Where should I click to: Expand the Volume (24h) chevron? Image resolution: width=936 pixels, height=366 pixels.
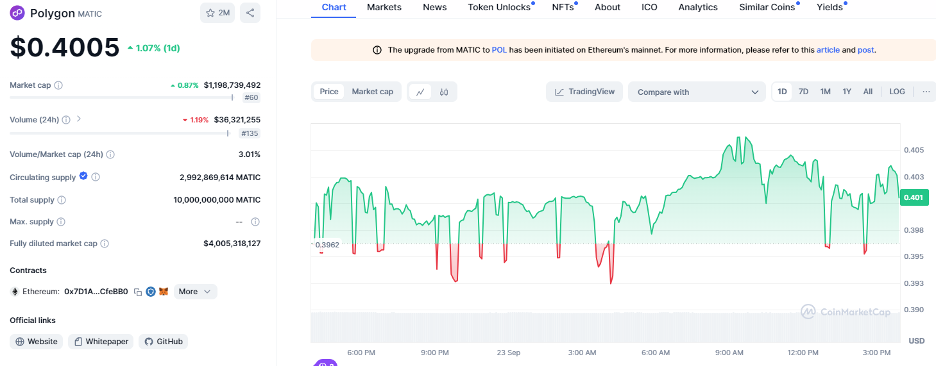(x=79, y=119)
